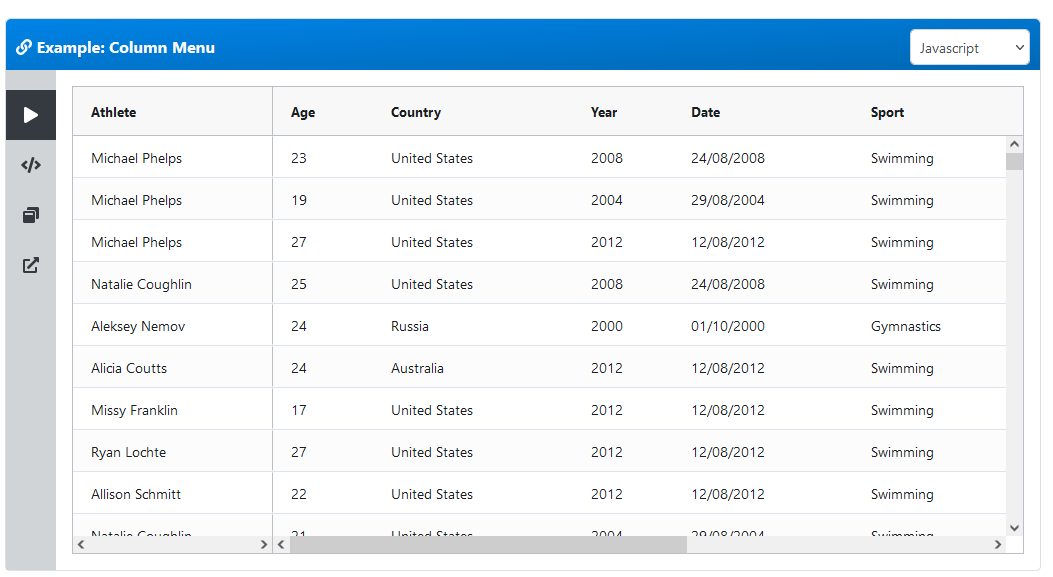Click the vertical scrollbar down arrow
The height and width of the screenshot is (577, 1053).
tap(1014, 527)
